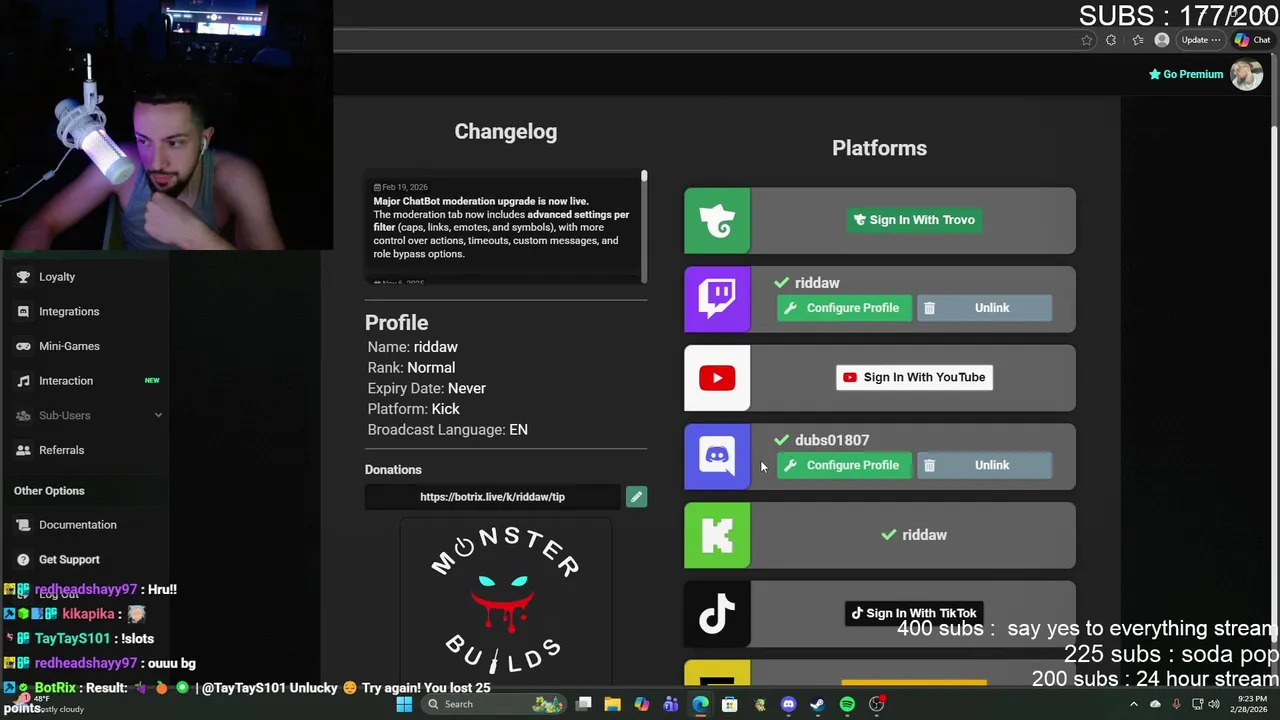Open Microsoft Teams from the taskbar
1280x720 pixels.
671,704
